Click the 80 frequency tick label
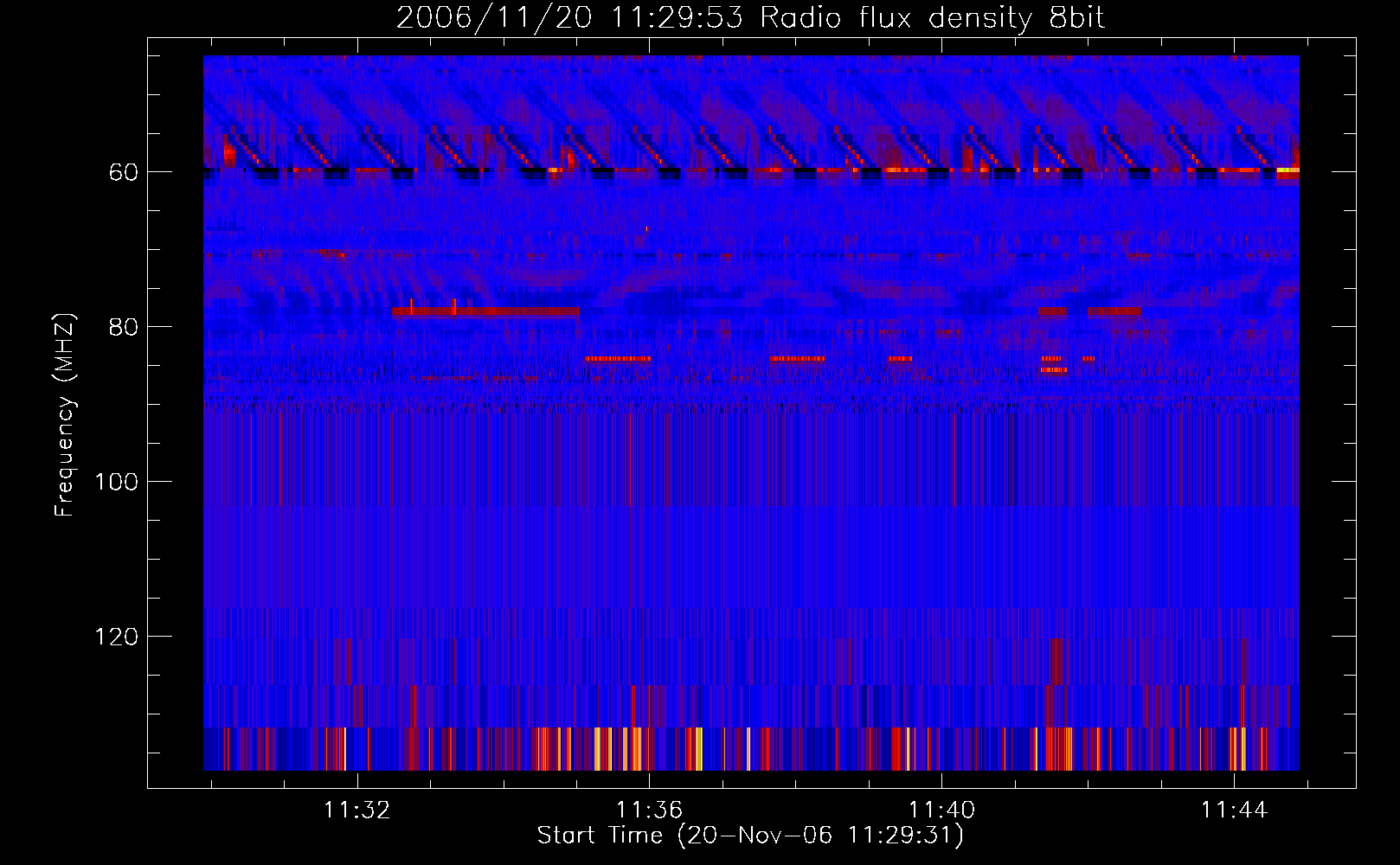This screenshot has width=1400, height=865. pyautogui.click(x=124, y=327)
